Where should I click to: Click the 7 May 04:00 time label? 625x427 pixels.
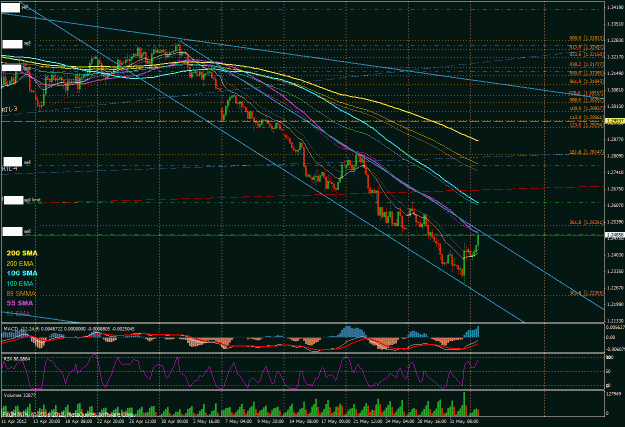tap(238, 421)
